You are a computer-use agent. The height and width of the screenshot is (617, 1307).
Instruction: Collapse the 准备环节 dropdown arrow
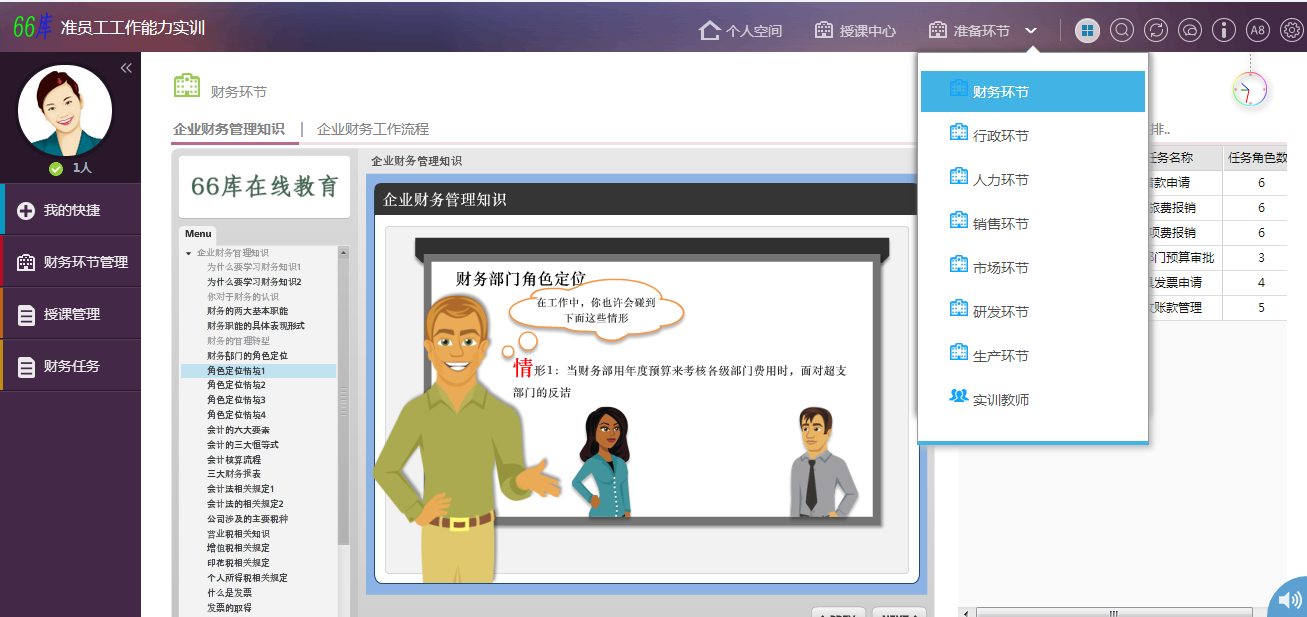(1031, 31)
